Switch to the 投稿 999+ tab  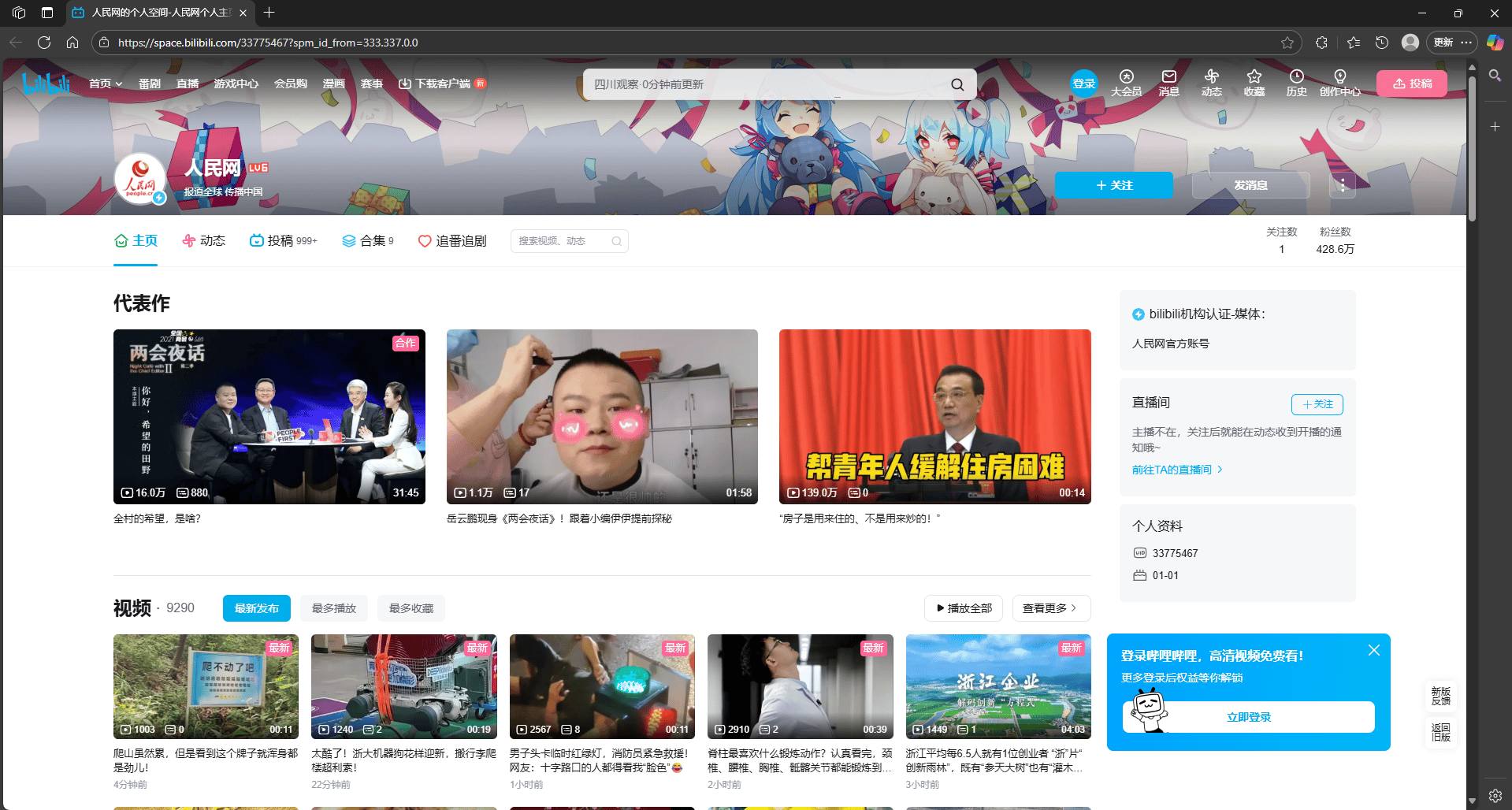(283, 241)
